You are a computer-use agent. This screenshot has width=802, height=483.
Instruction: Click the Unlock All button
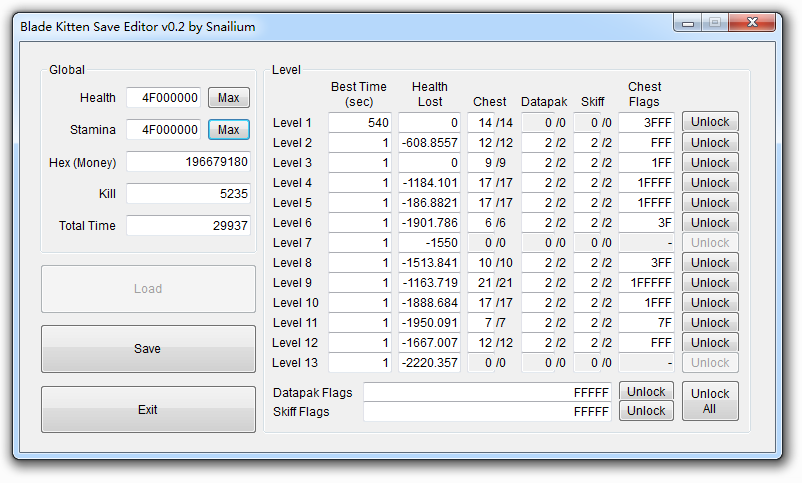(710, 401)
